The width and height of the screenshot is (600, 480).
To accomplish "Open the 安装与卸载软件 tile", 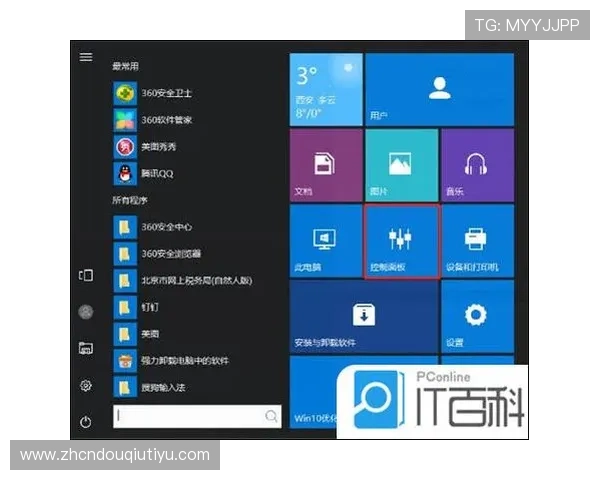I will click(x=364, y=317).
